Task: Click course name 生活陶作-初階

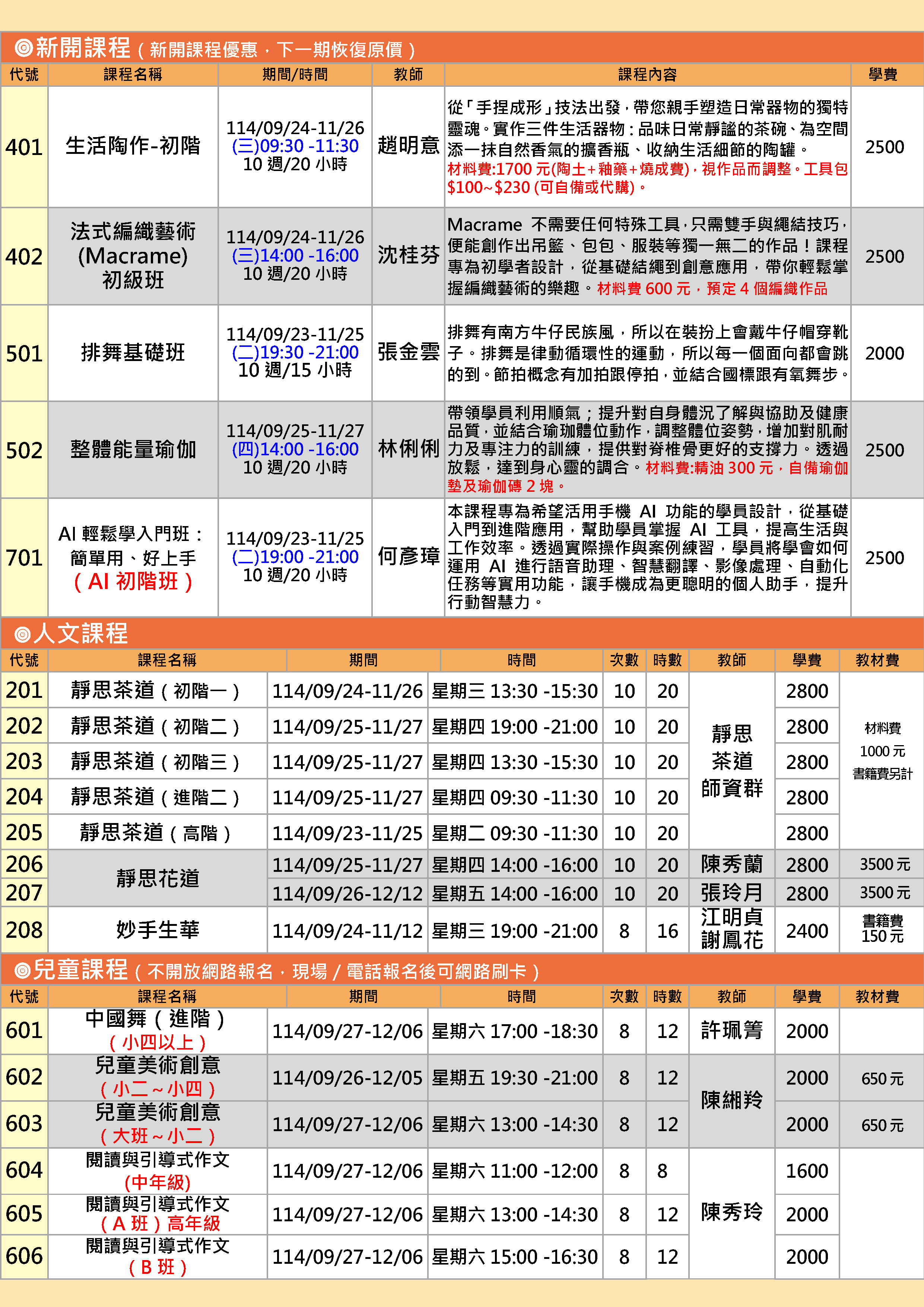Action: click(133, 146)
